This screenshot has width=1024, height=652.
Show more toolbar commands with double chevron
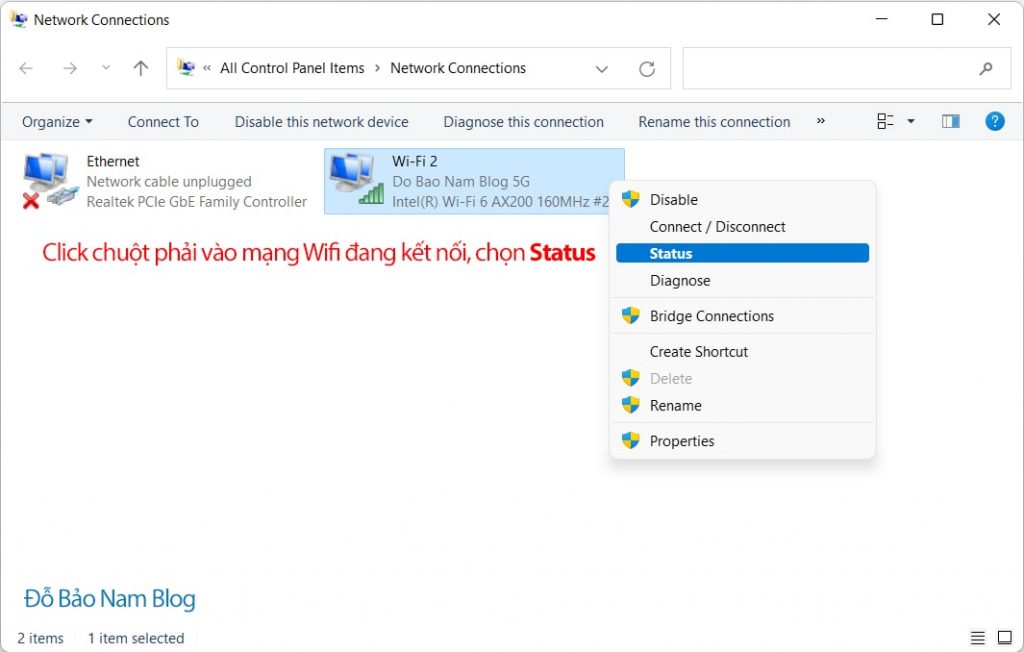coord(820,121)
